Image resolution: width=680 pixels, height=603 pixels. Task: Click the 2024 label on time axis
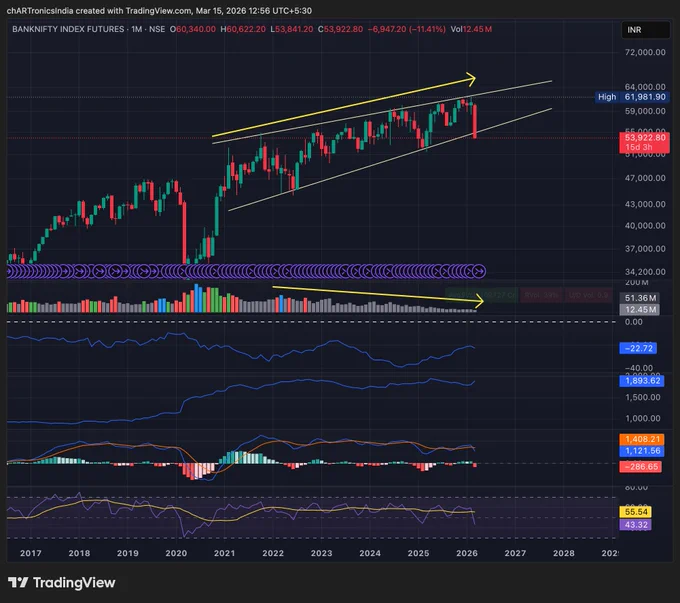point(370,553)
